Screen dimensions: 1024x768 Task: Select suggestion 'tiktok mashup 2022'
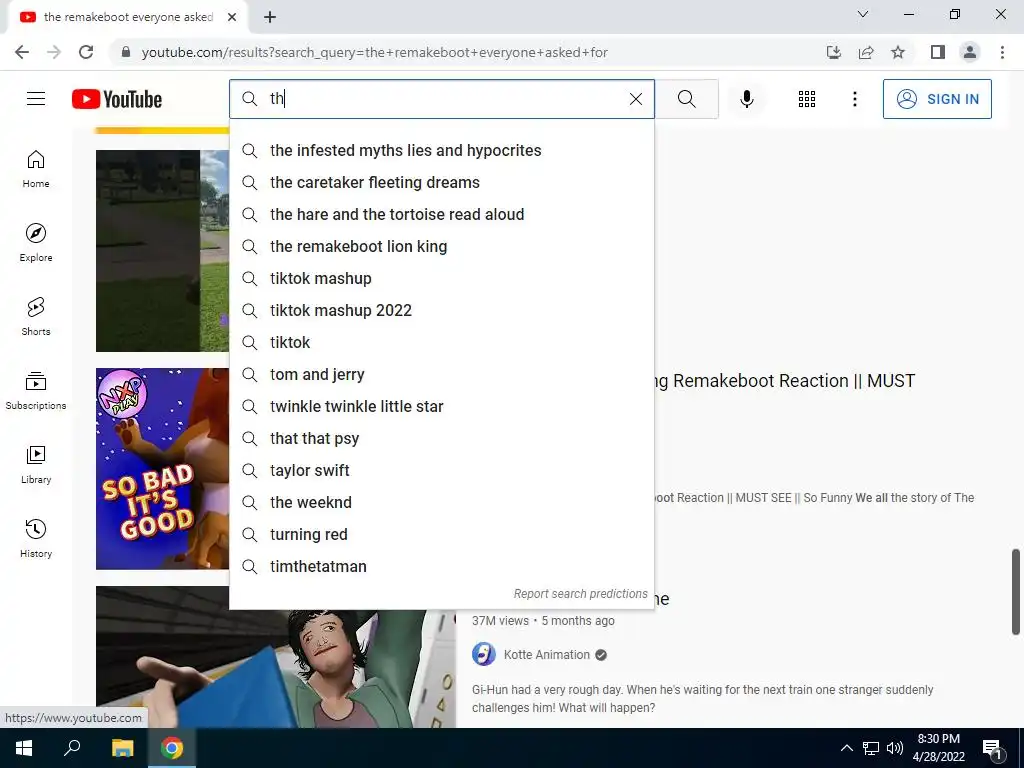coord(441,310)
